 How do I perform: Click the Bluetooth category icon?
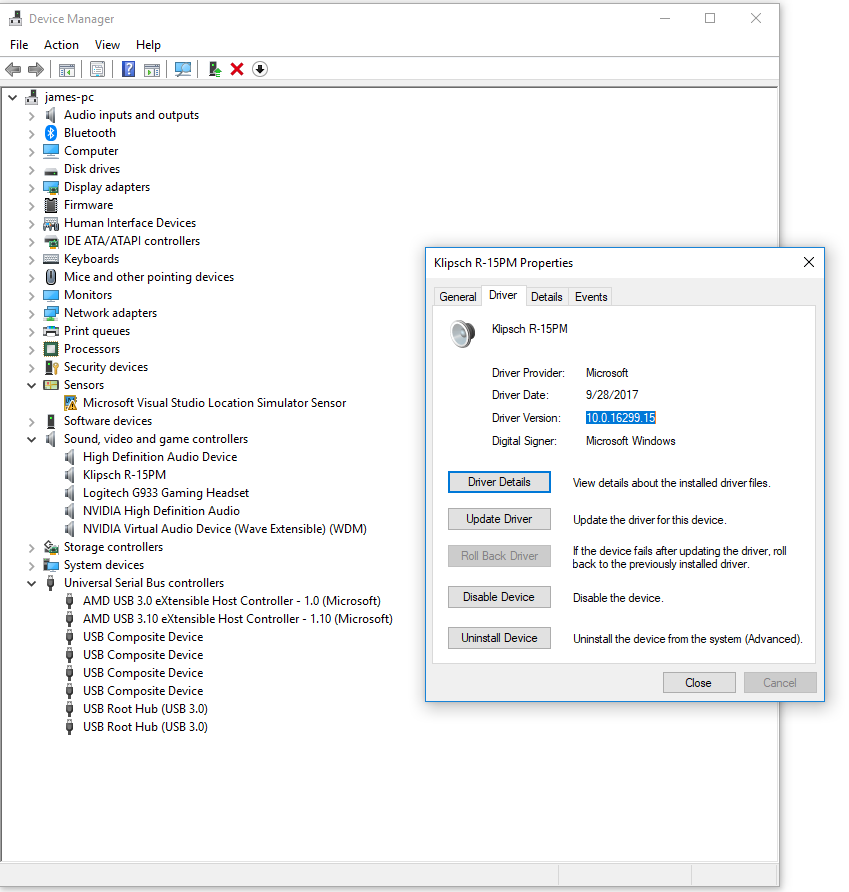click(51, 133)
